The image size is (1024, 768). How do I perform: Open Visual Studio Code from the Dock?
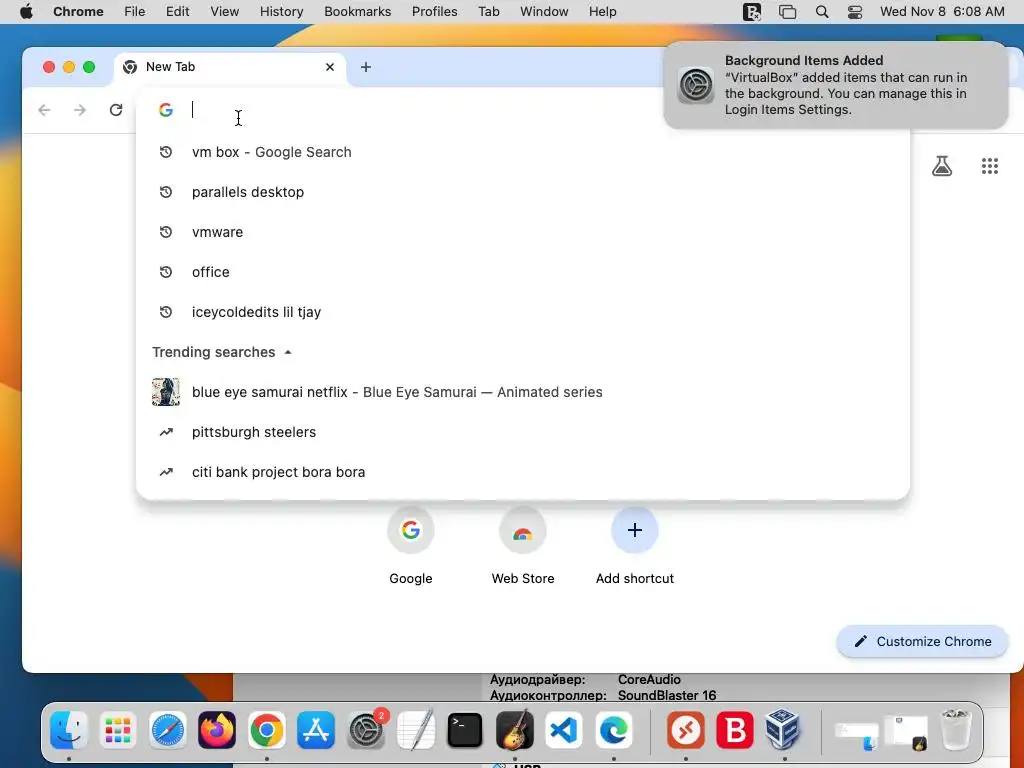coord(564,729)
